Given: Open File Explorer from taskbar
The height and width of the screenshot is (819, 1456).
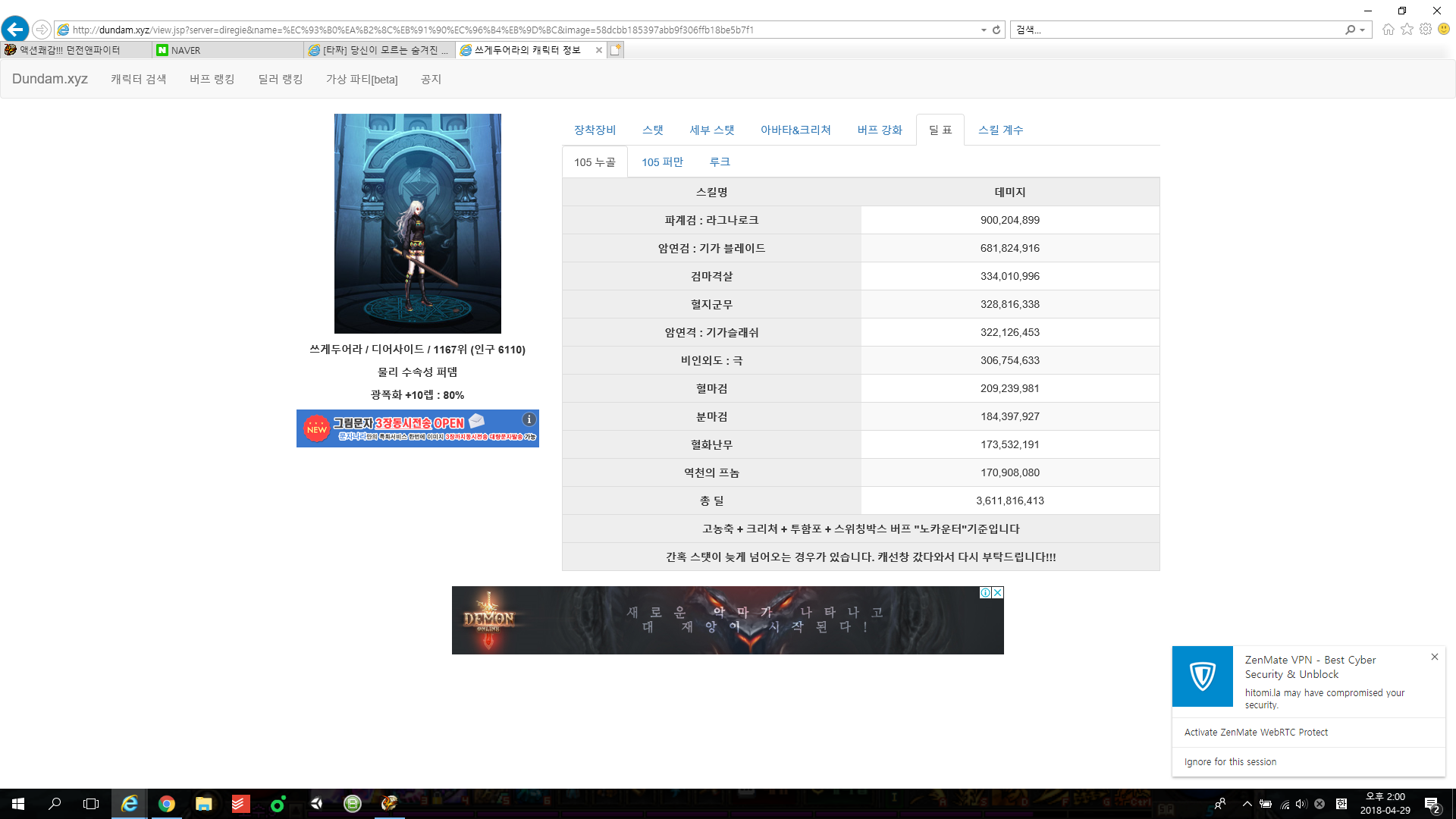Looking at the screenshot, I should click(204, 804).
